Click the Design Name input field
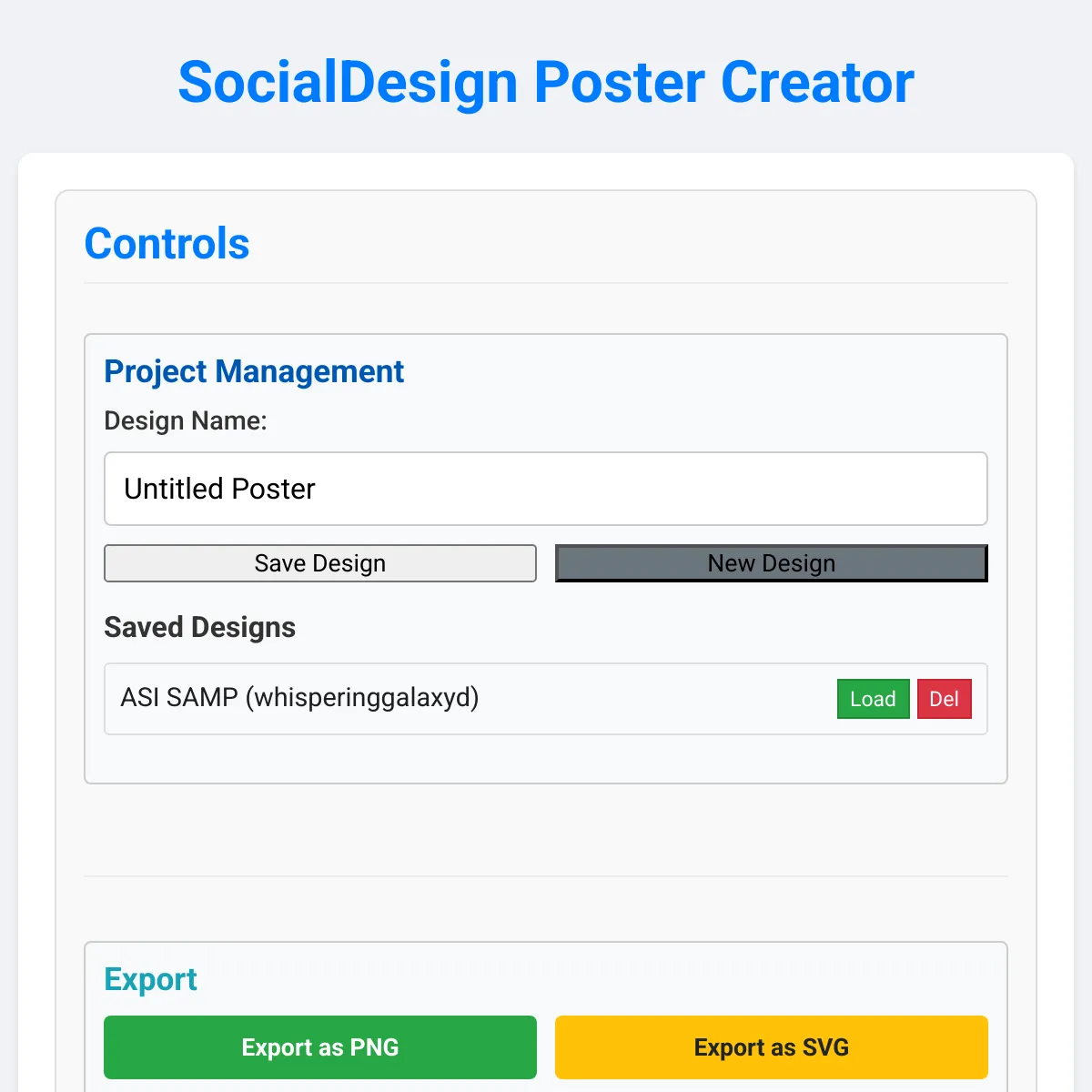 (546, 489)
